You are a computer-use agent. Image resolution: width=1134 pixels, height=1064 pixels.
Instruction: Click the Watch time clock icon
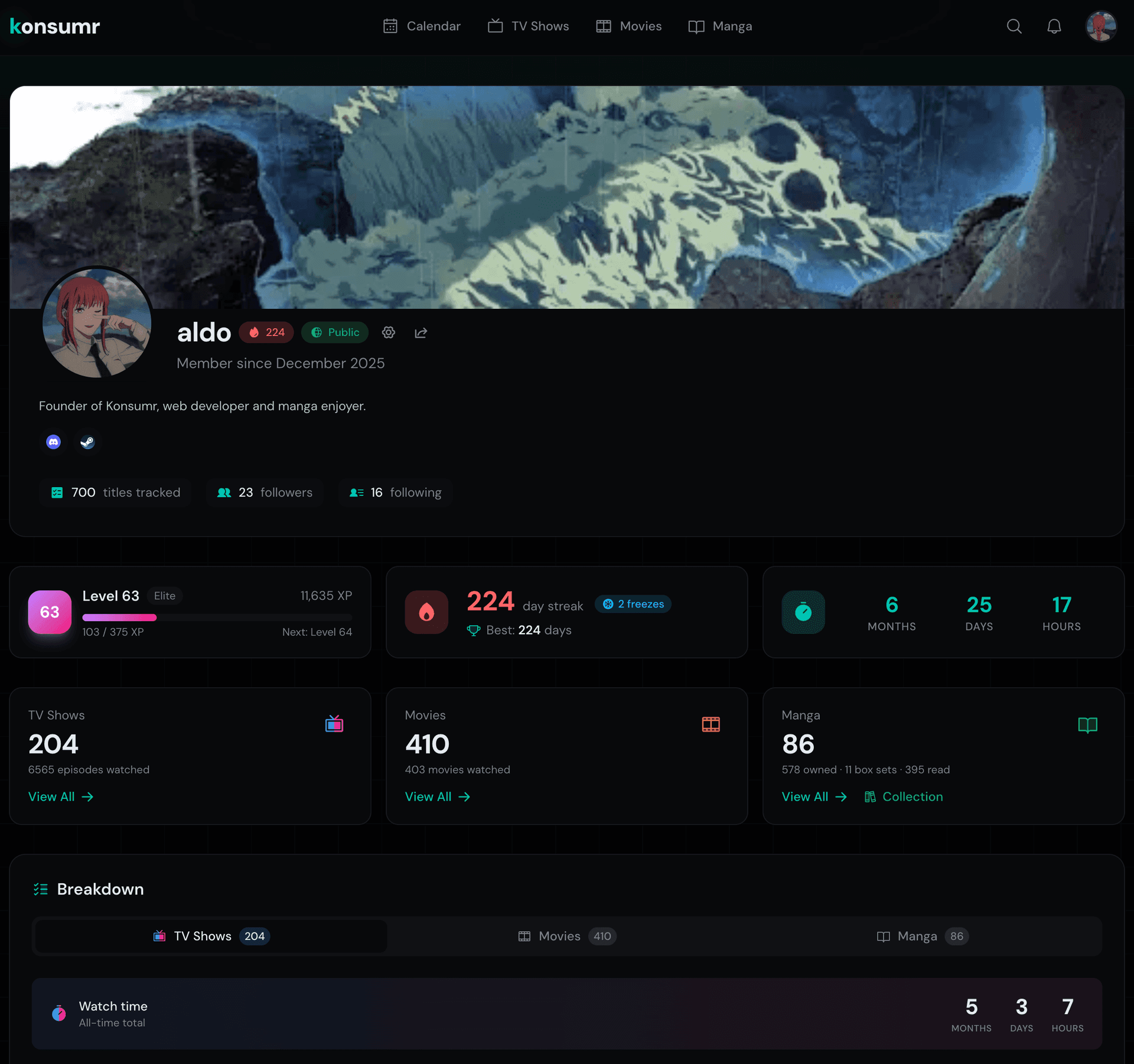[59, 1013]
